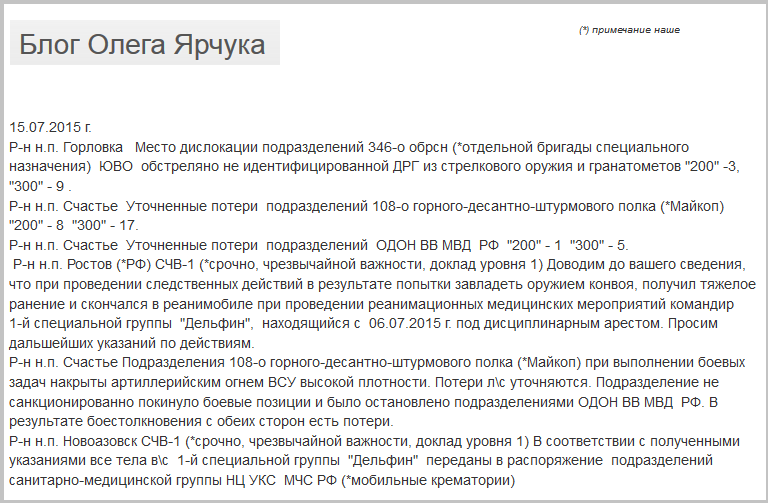The image size is (768, 503).
Task: Click 'результате боестолкновения с обеих сторон есть потери.'
Action: pos(201,421)
